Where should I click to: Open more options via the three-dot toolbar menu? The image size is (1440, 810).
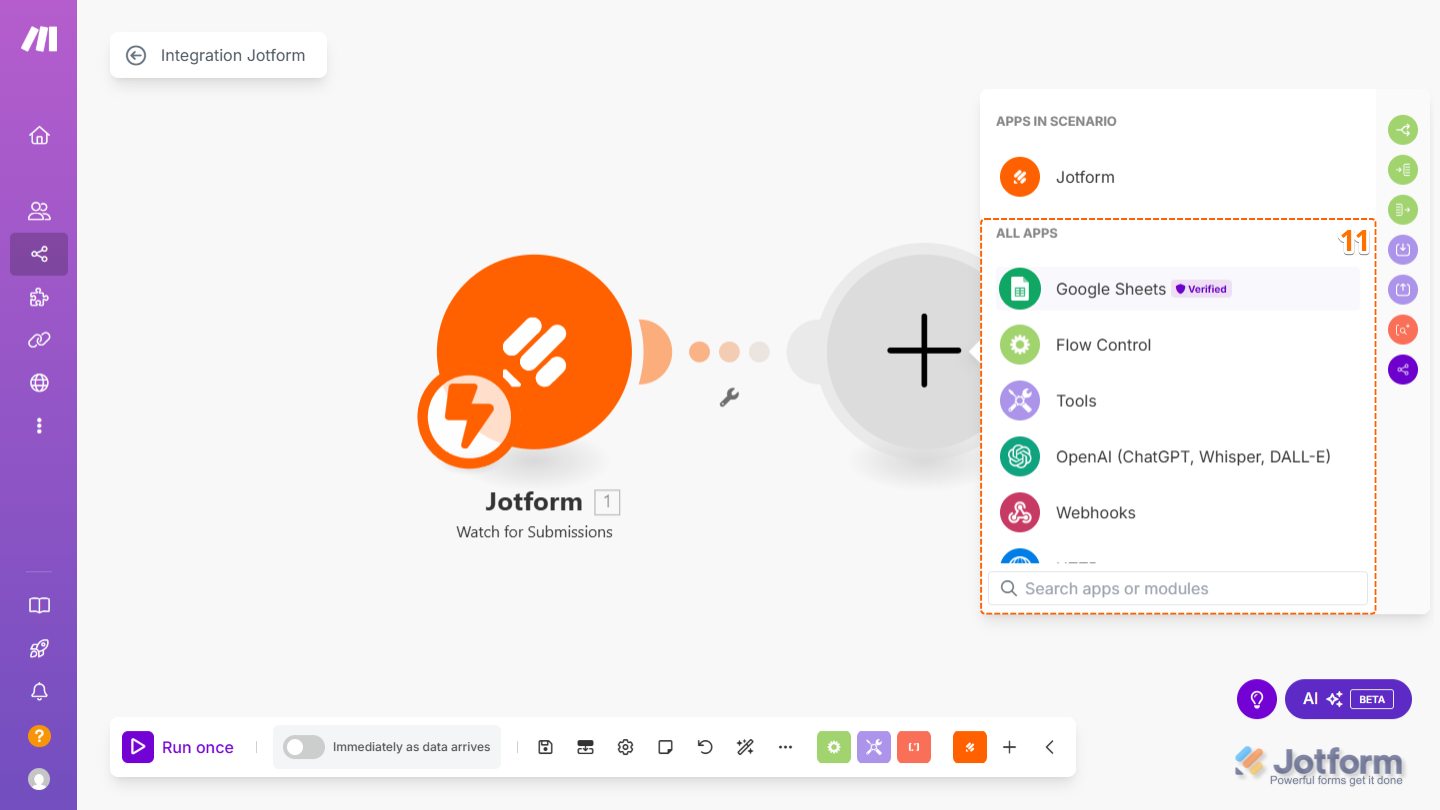(x=785, y=747)
